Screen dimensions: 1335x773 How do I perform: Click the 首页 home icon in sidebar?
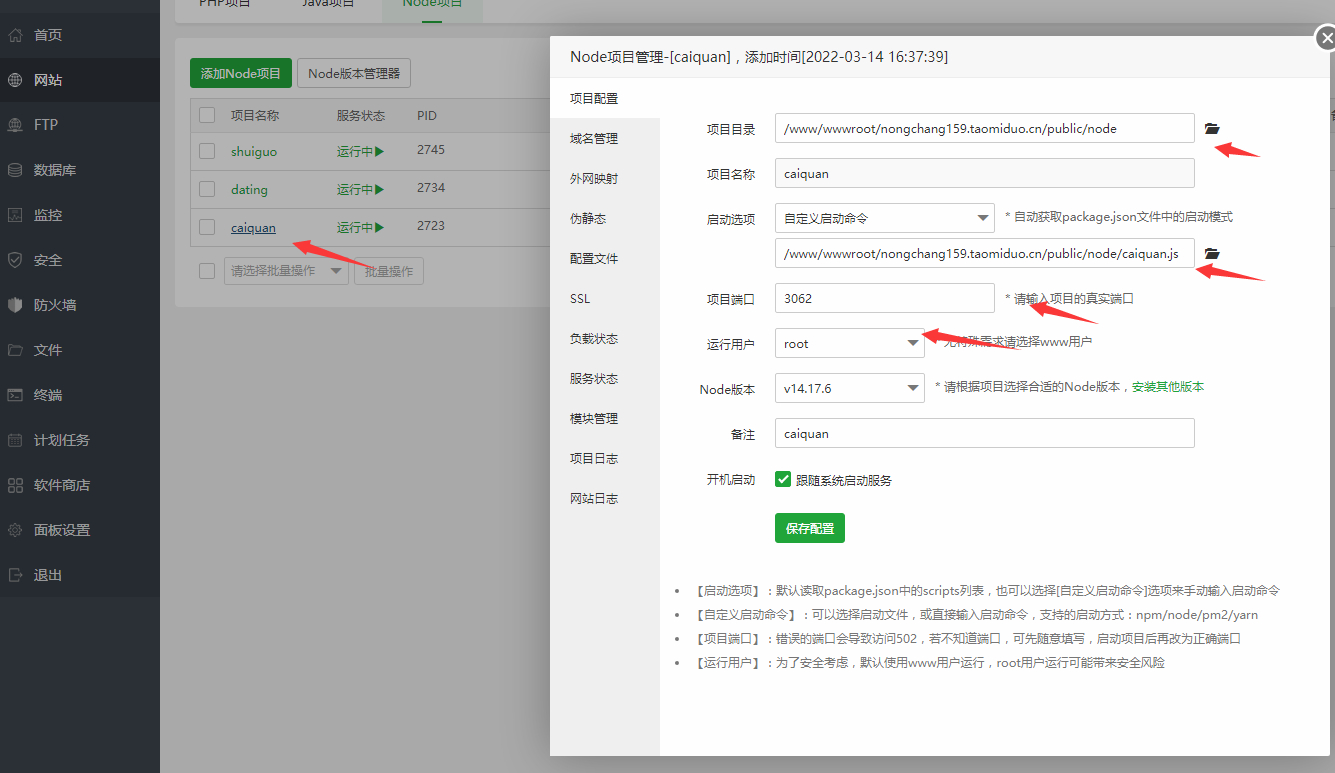point(15,35)
